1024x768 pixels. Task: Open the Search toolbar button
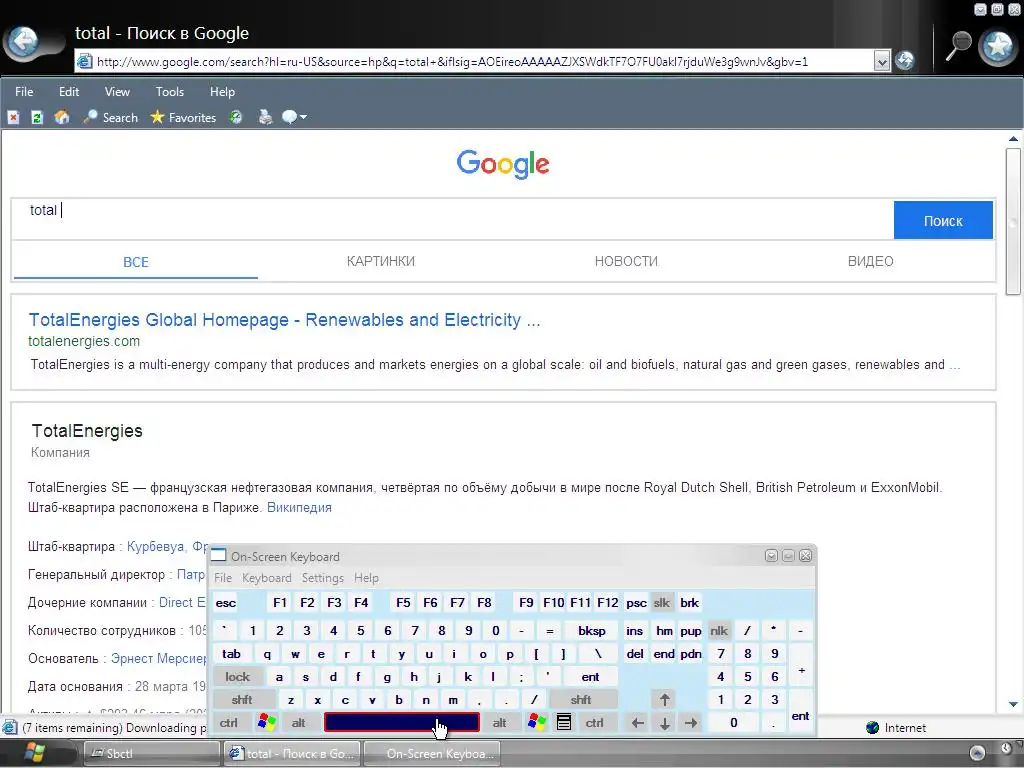click(111, 118)
